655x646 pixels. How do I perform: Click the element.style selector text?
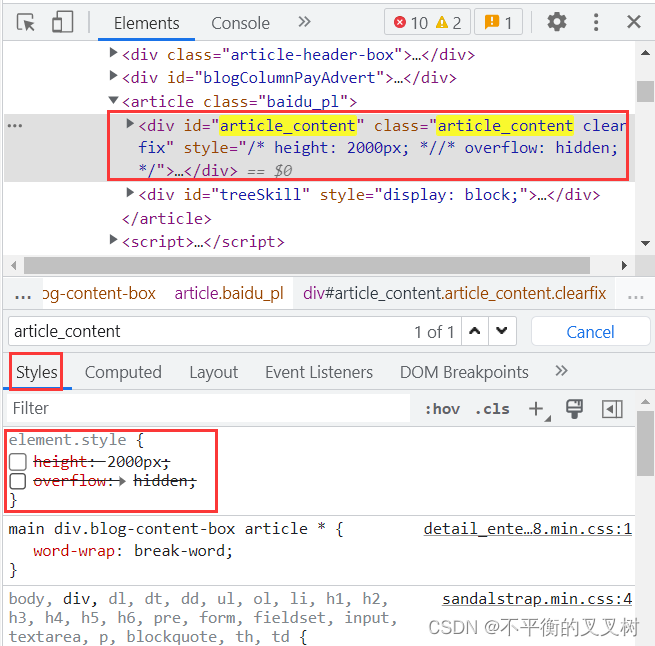coord(67,440)
